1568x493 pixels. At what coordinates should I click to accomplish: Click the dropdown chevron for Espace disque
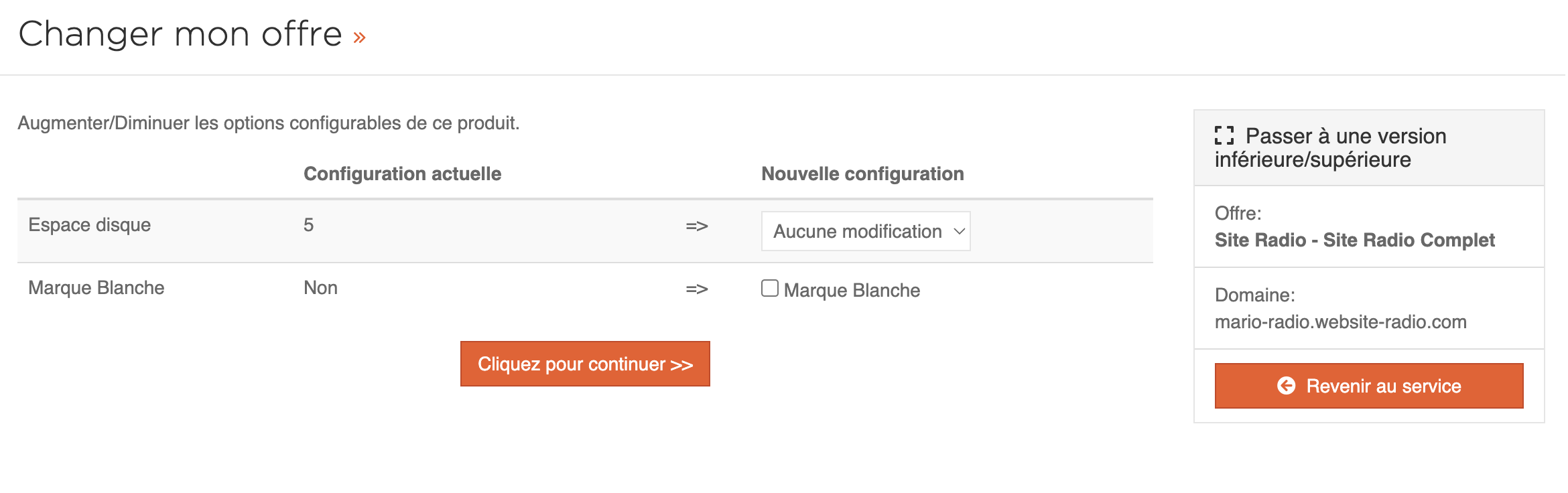(959, 231)
